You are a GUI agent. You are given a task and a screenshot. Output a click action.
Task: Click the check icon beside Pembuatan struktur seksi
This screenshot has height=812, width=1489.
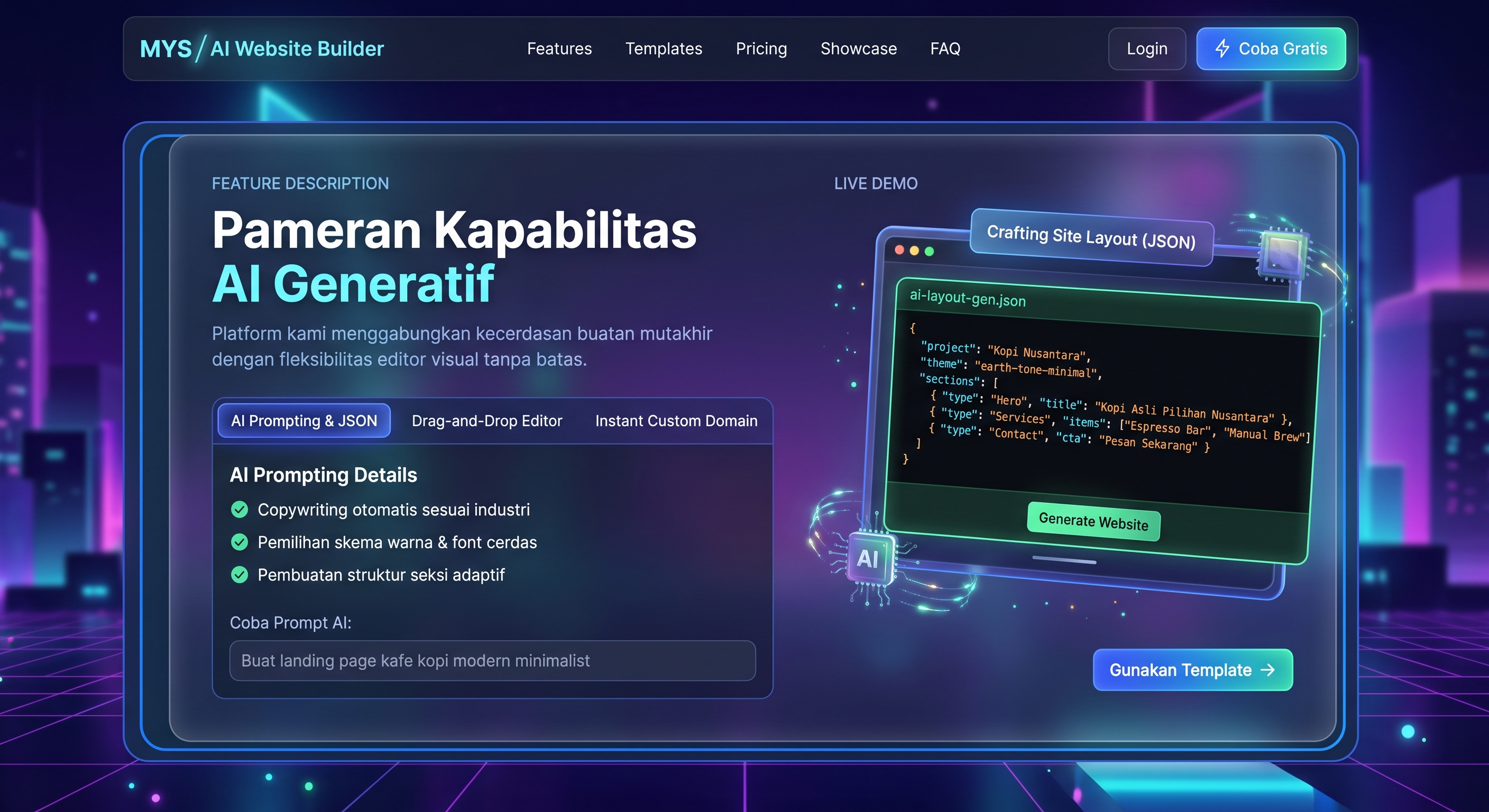pos(240,575)
